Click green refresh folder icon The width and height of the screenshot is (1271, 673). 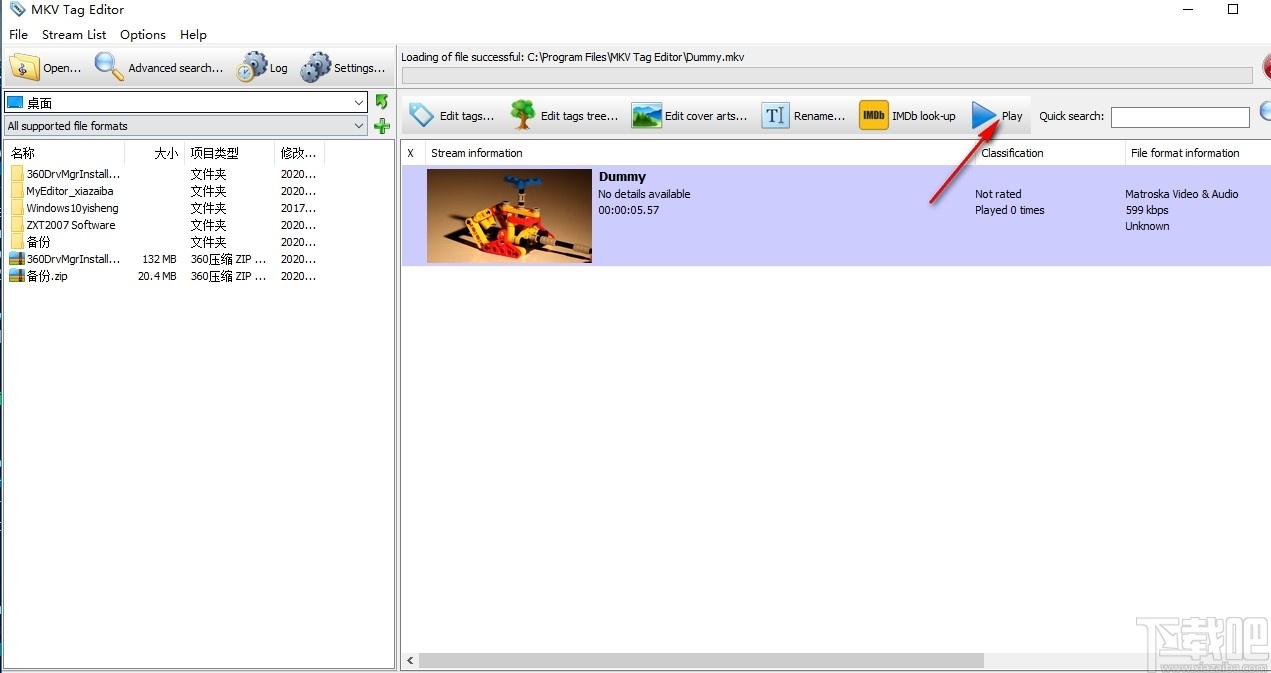click(382, 102)
